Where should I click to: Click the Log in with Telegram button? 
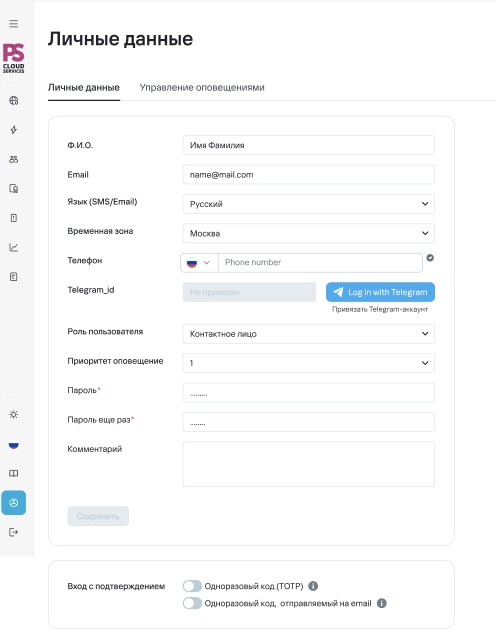tap(380, 292)
